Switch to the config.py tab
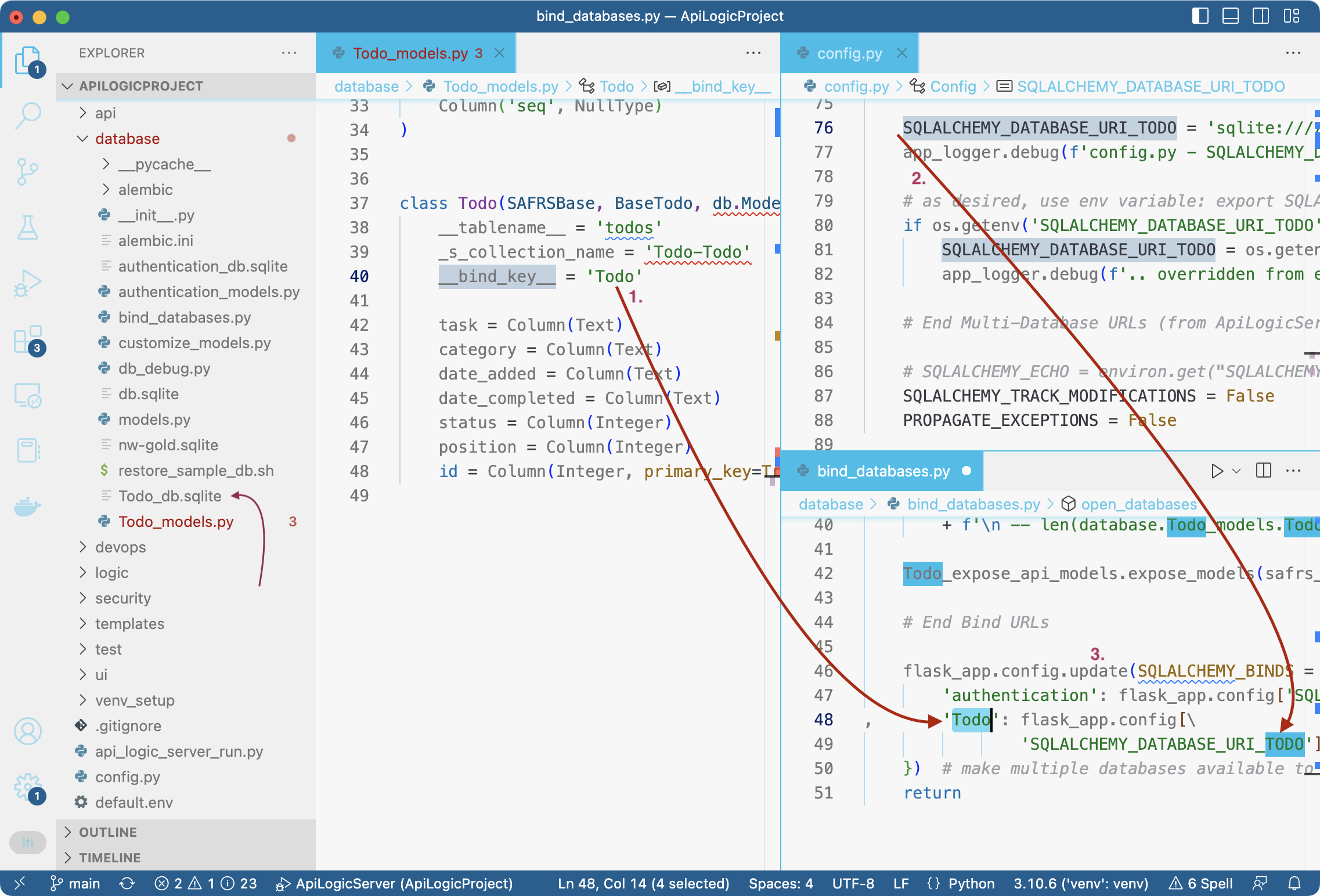The width and height of the screenshot is (1320, 896). [849, 53]
